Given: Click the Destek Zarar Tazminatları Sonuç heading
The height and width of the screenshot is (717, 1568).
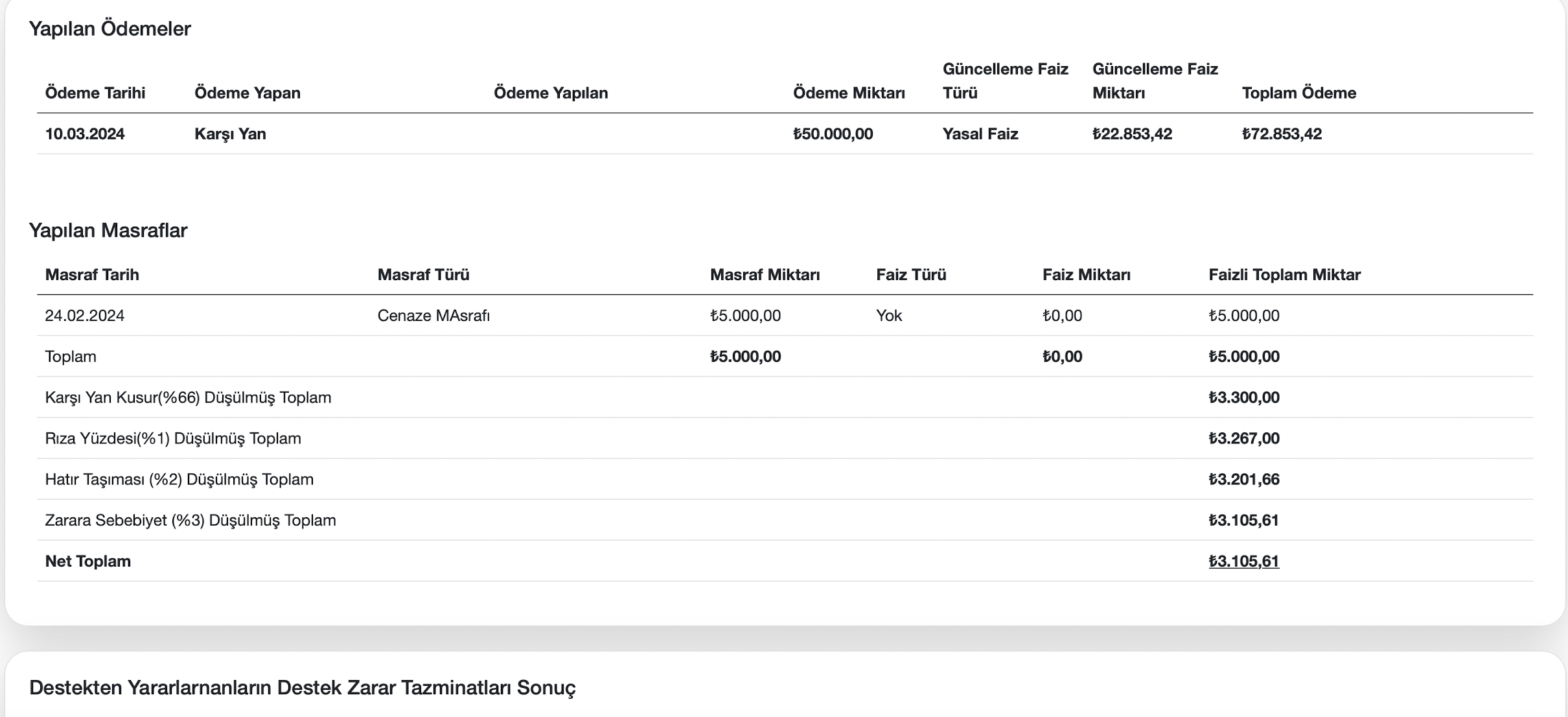Looking at the screenshot, I should (302, 688).
